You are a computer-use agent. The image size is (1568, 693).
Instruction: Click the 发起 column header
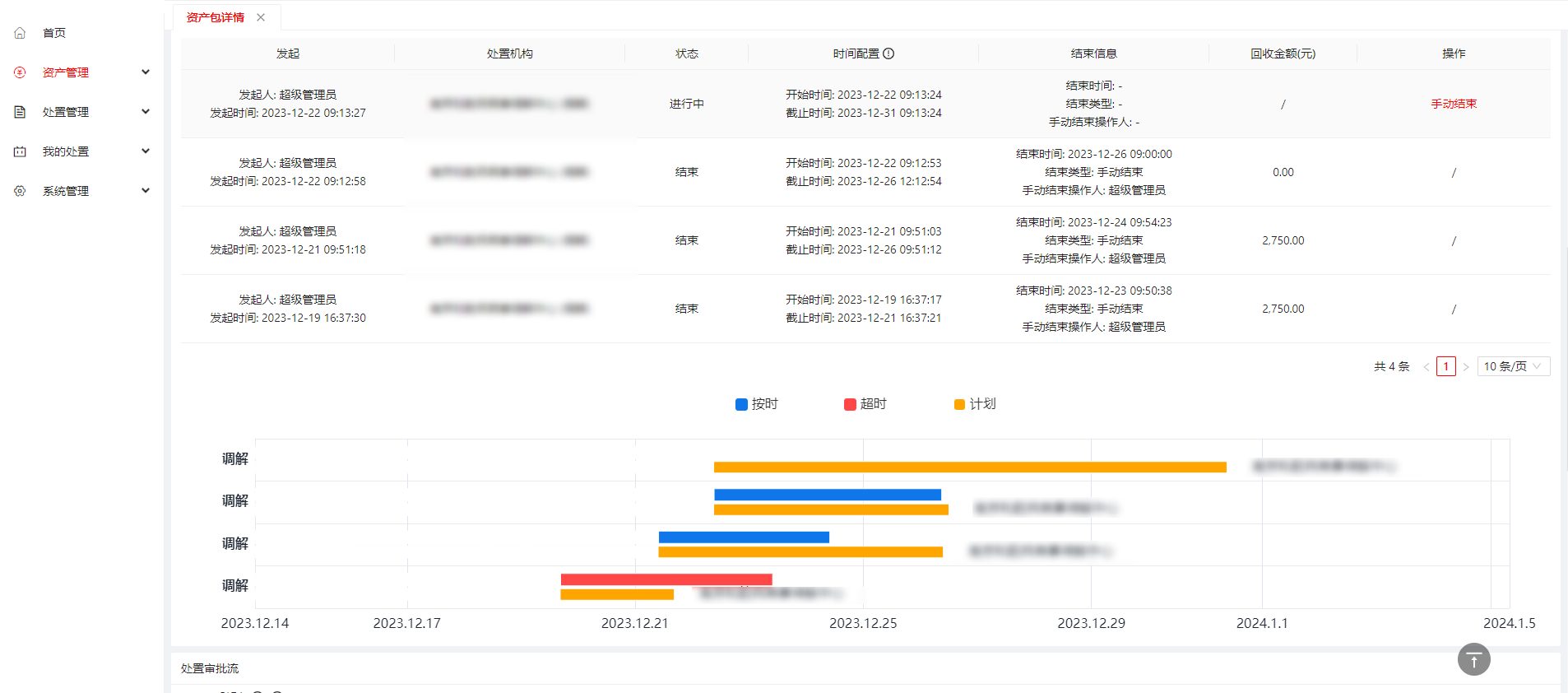pyautogui.click(x=288, y=53)
